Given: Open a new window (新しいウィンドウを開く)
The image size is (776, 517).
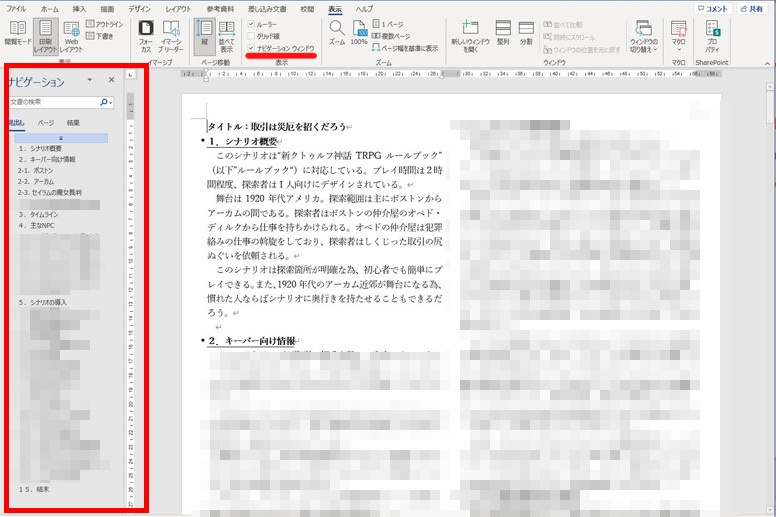Looking at the screenshot, I should [x=470, y=37].
